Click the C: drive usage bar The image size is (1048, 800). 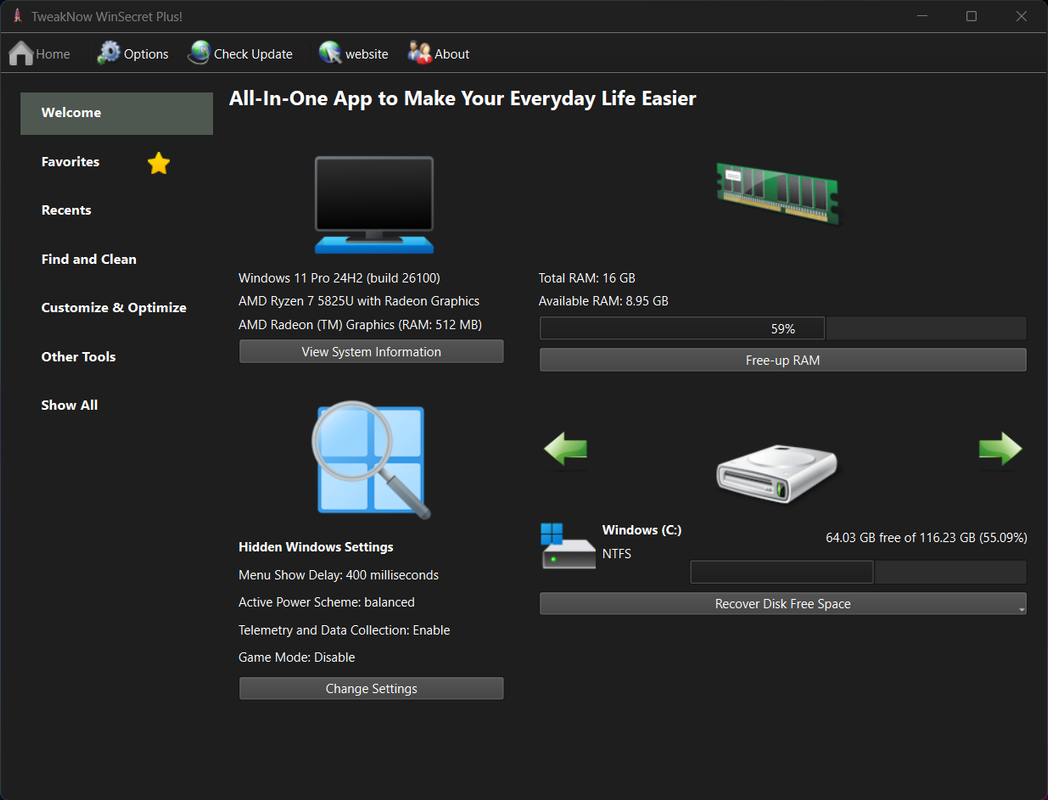click(858, 572)
